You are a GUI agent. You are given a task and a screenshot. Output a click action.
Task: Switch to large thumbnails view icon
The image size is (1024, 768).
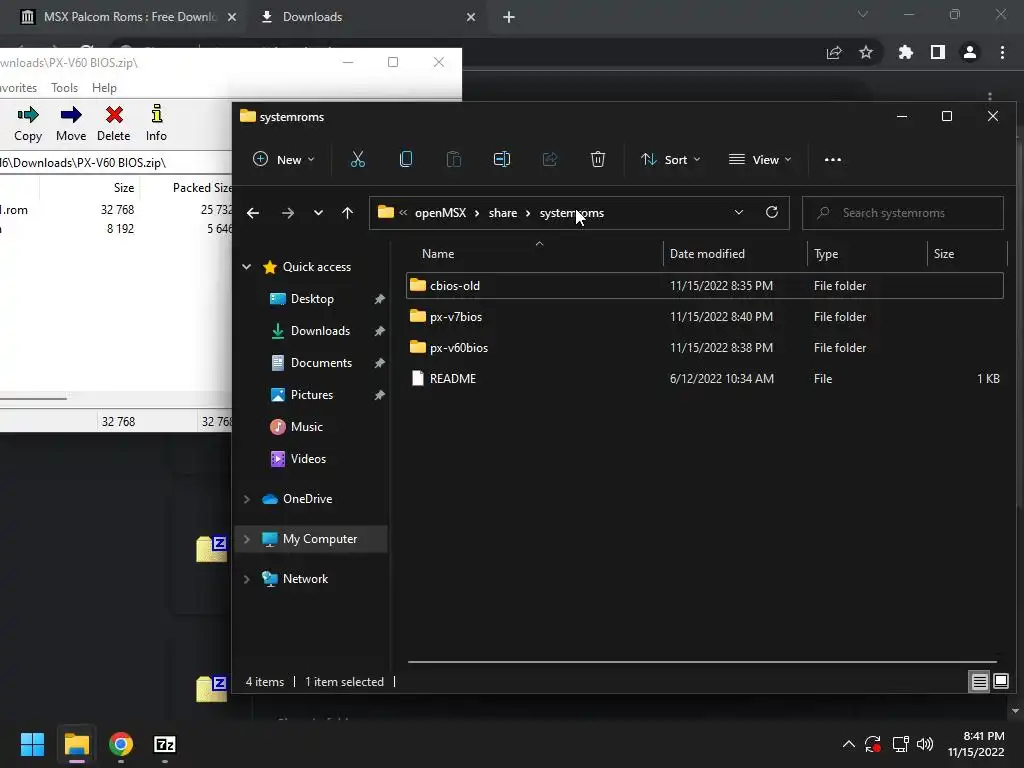tap(1001, 682)
